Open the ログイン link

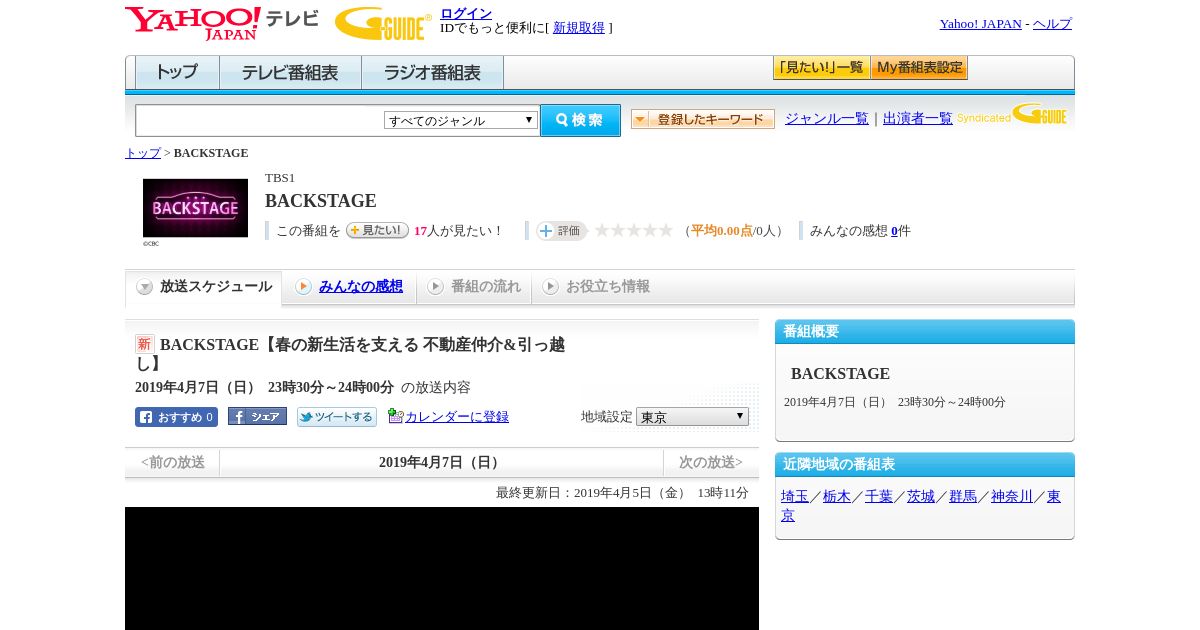click(x=466, y=13)
